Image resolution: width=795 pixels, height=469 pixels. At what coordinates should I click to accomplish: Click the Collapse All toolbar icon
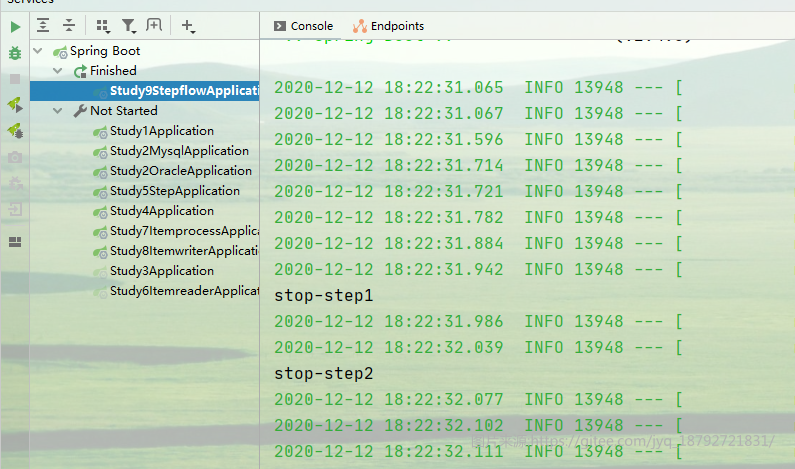(68, 25)
